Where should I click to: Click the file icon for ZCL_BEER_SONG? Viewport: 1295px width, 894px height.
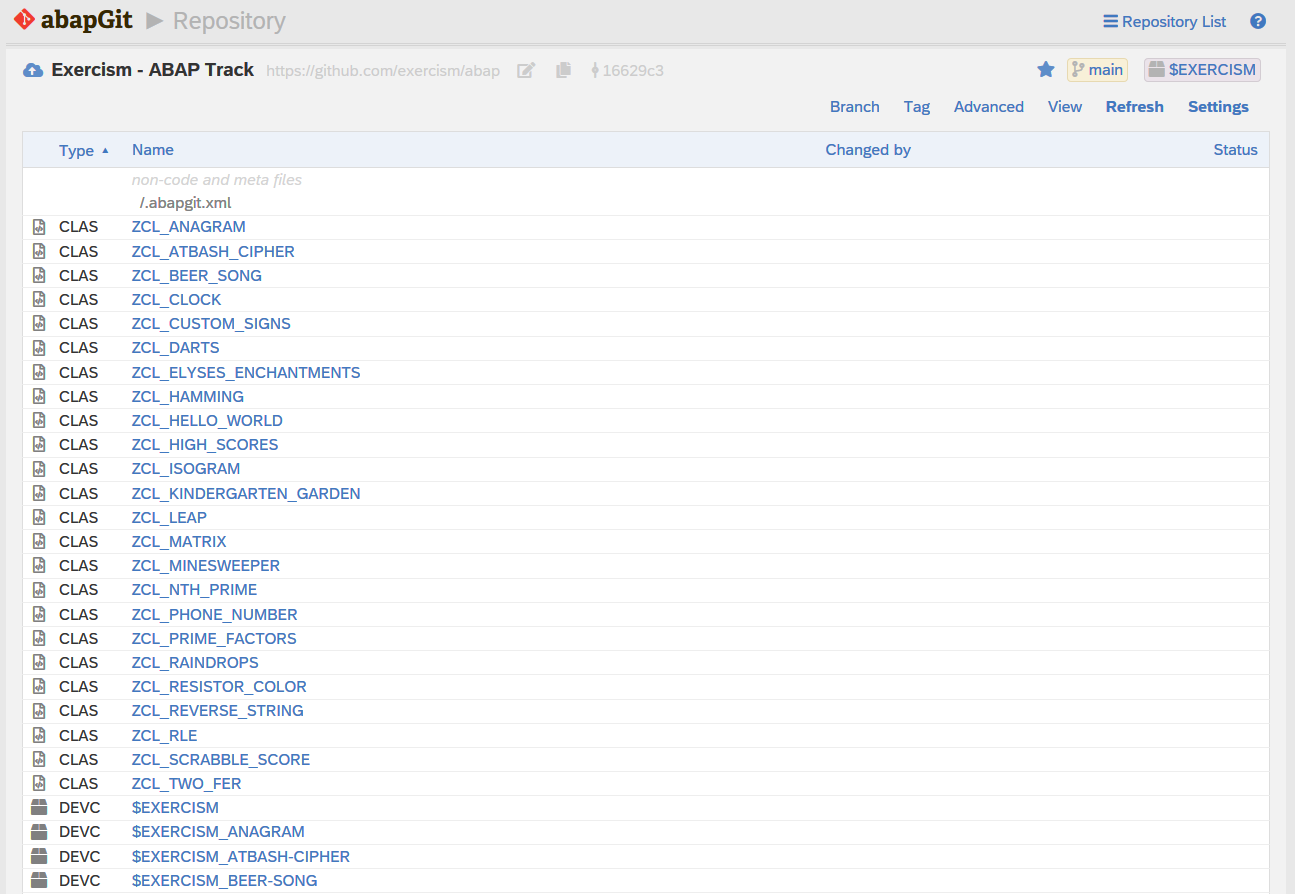[39, 275]
